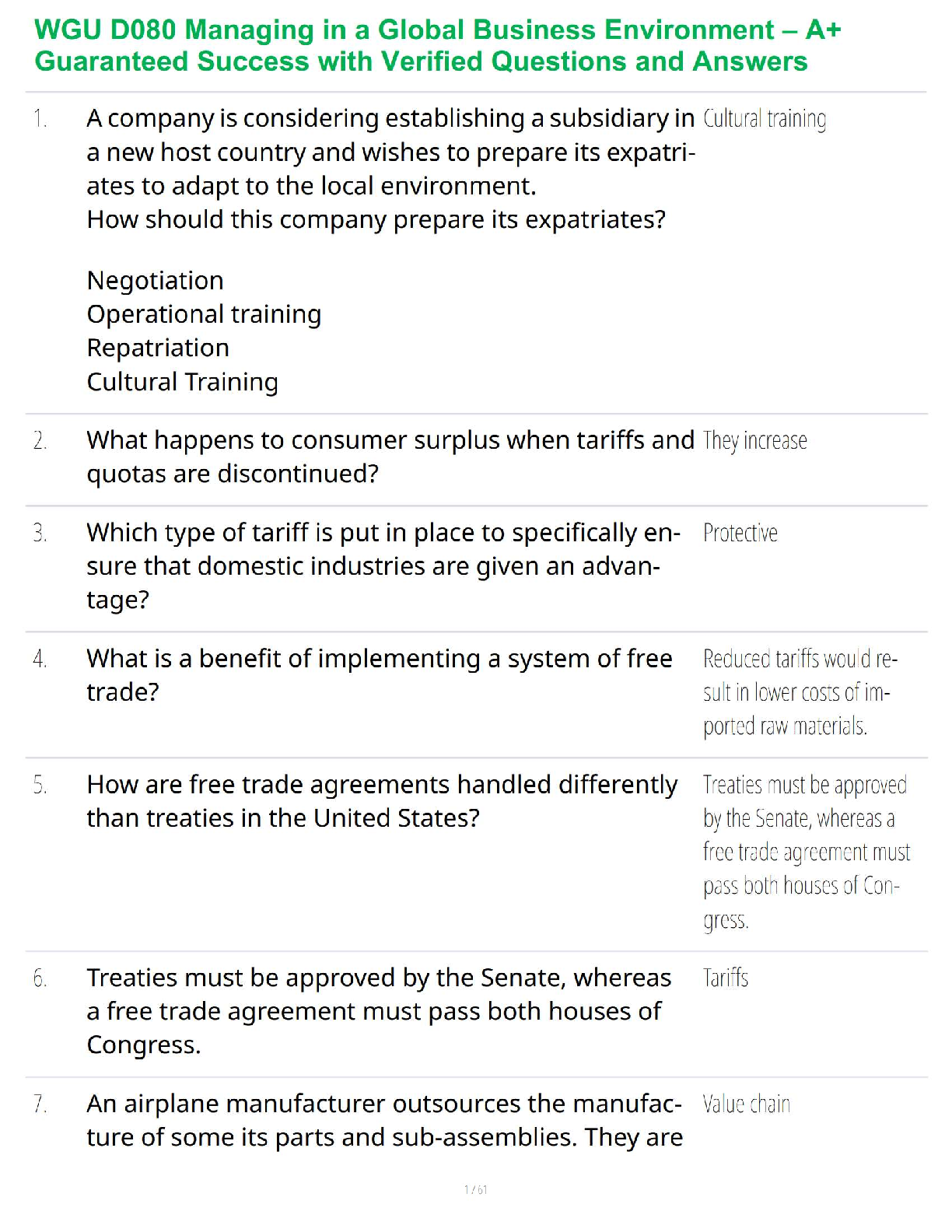952x1232 pixels.
Task: Click the 'Reduced tariffs would result' answer
Action: click(x=800, y=692)
